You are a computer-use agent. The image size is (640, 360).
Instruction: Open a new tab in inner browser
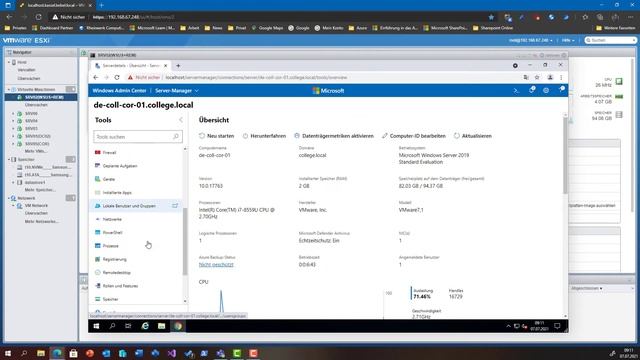[178, 66]
